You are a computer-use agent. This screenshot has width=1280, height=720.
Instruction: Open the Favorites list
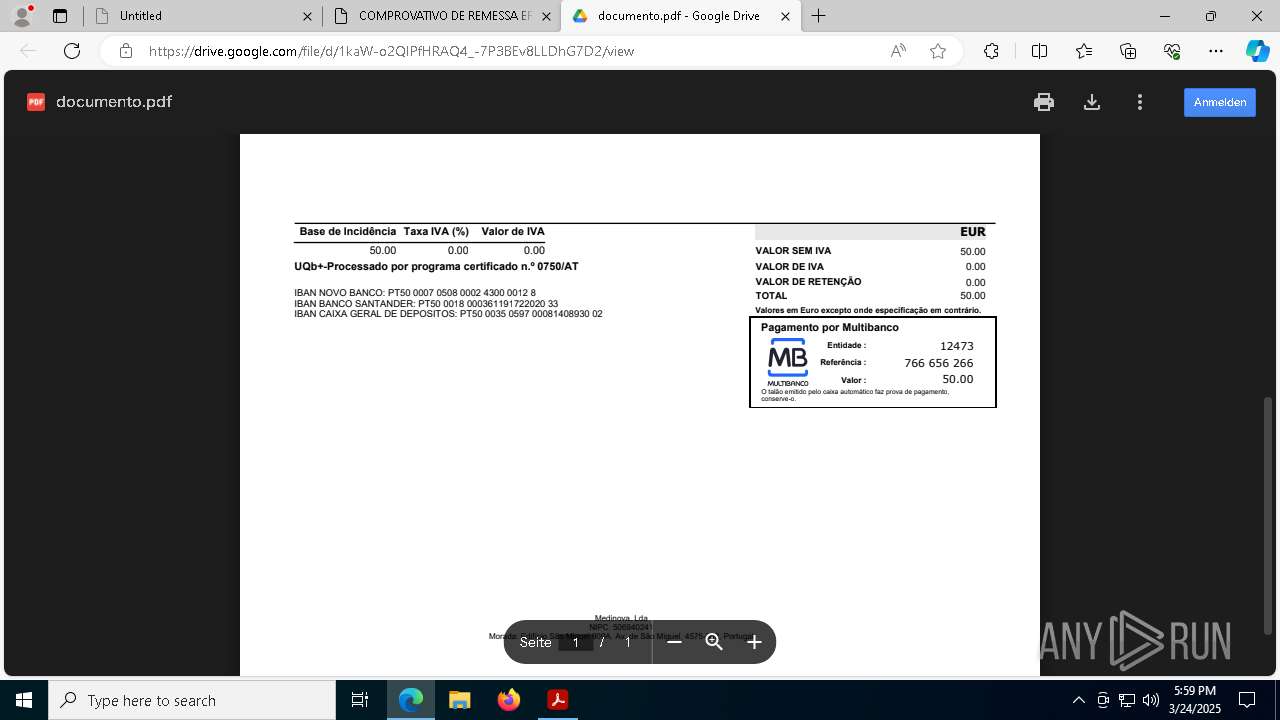[1084, 51]
